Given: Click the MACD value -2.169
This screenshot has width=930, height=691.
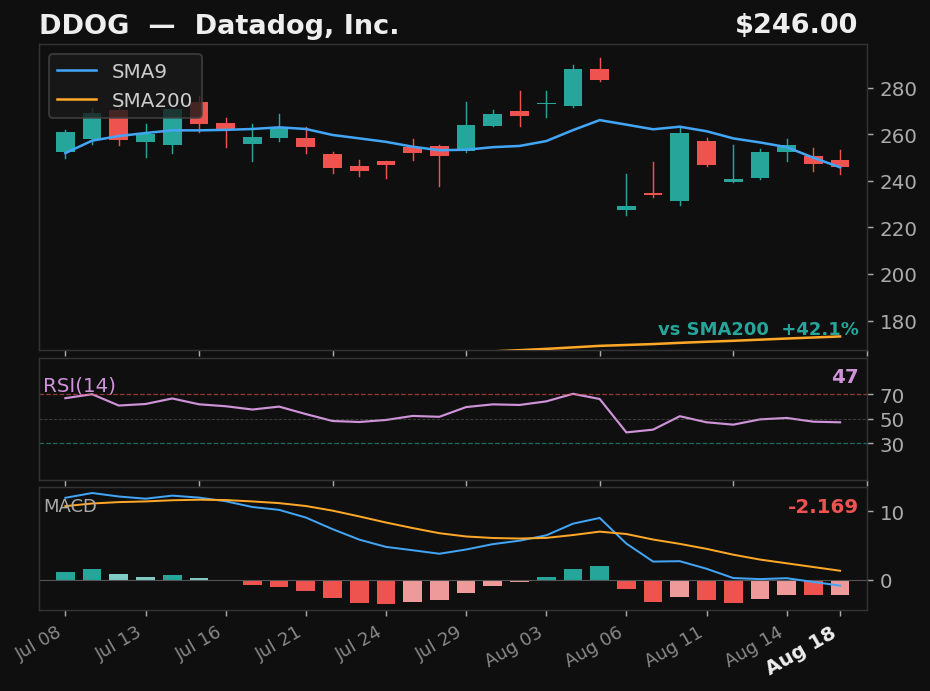Looking at the screenshot, I should (823, 507).
